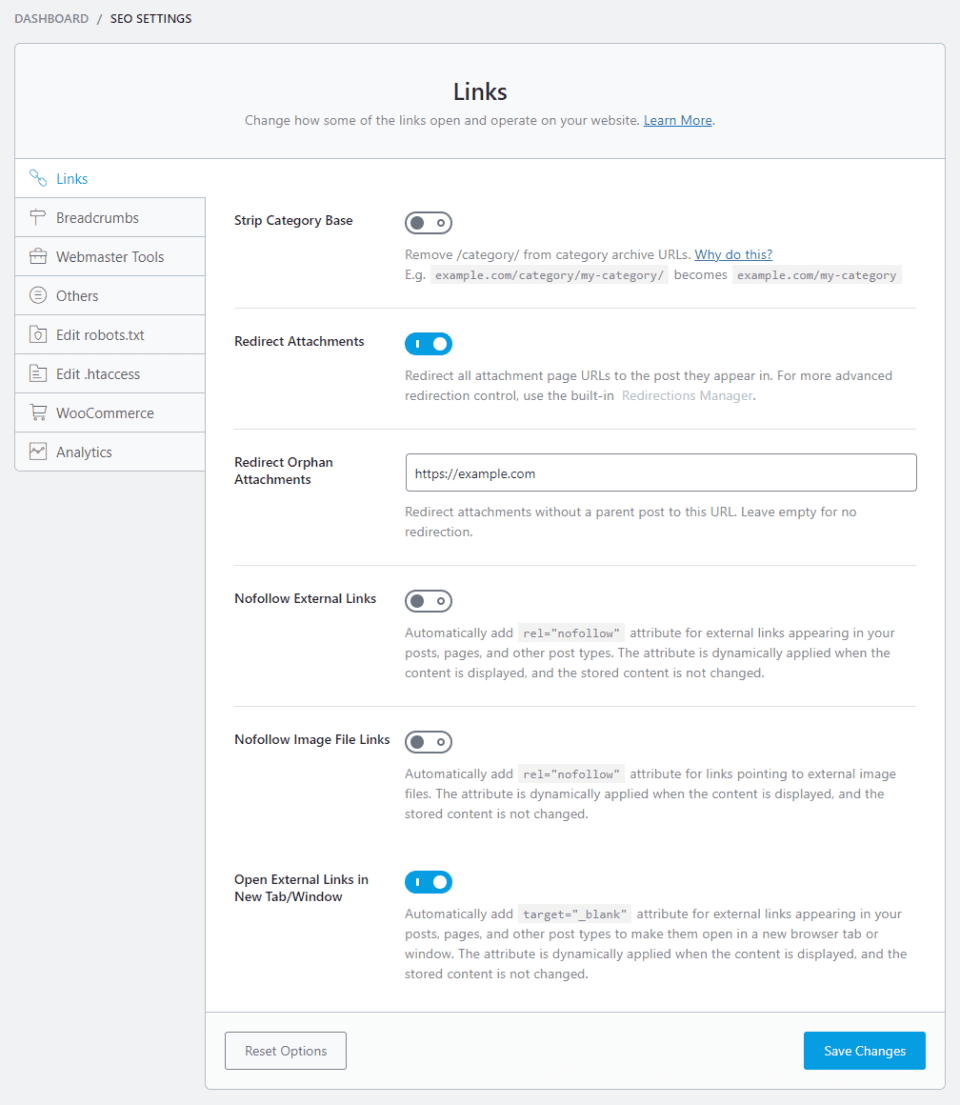The image size is (960, 1105).
Task: Click the Why do this? link
Action: coord(733,254)
